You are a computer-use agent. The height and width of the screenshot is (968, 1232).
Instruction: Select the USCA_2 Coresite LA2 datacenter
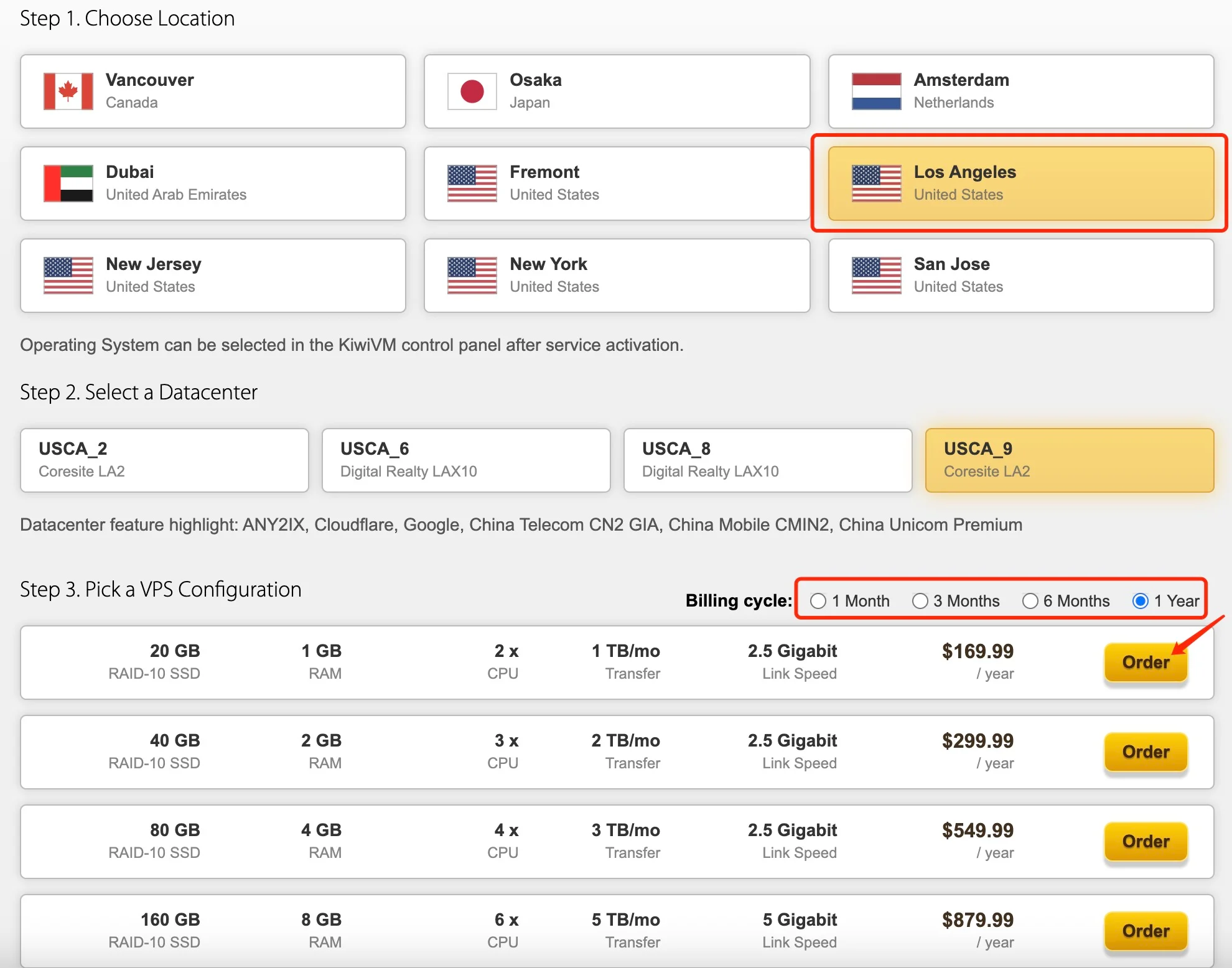[164, 460]
